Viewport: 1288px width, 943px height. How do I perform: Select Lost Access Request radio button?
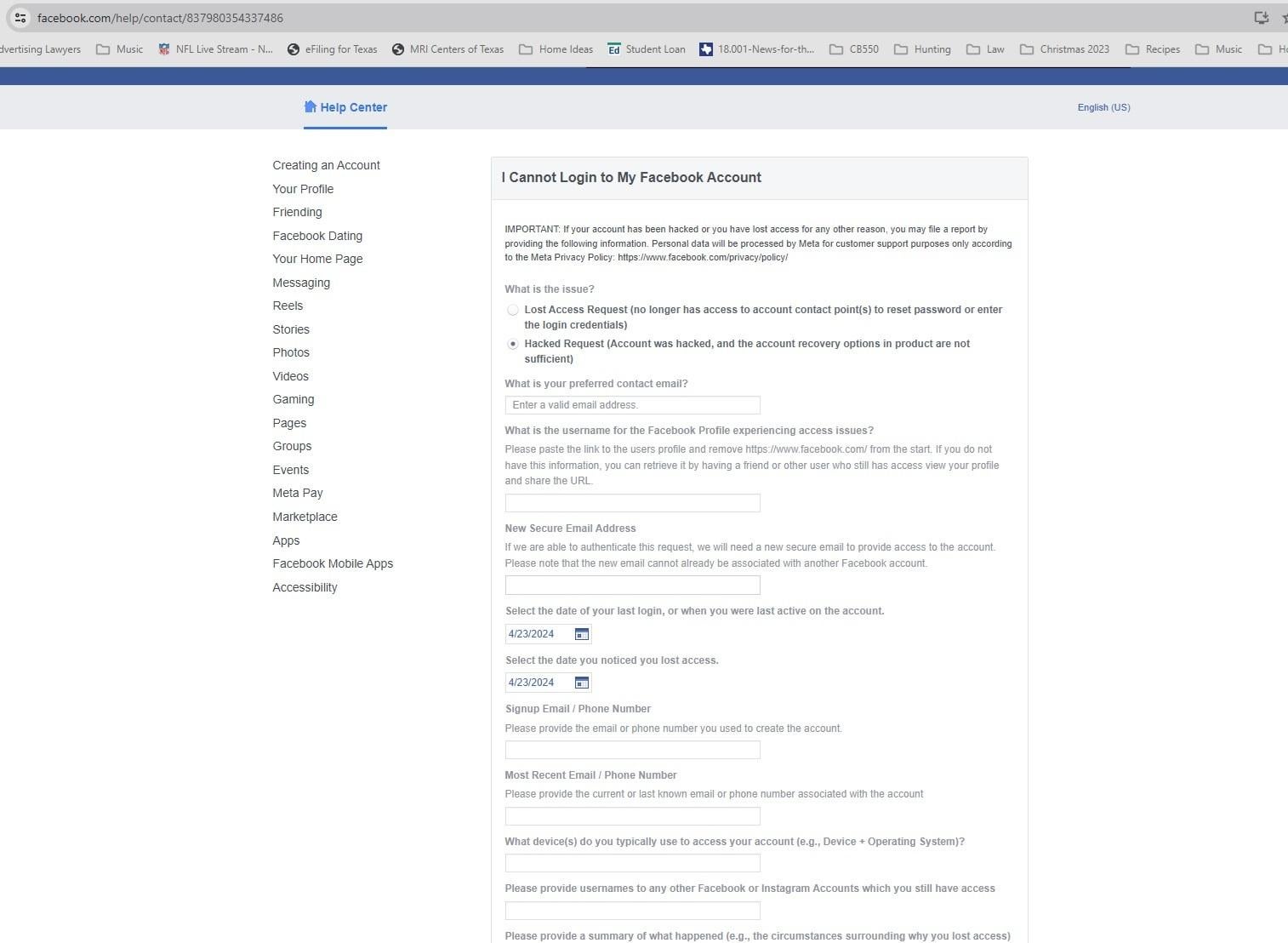pos(513,310)
